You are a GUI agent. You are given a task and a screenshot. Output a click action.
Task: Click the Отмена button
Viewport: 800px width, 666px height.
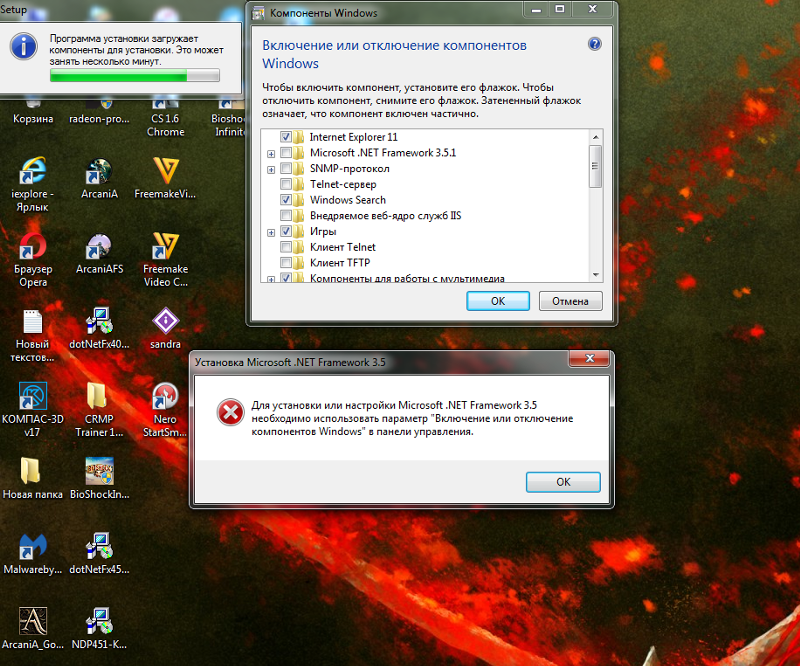tap(570, 301)
